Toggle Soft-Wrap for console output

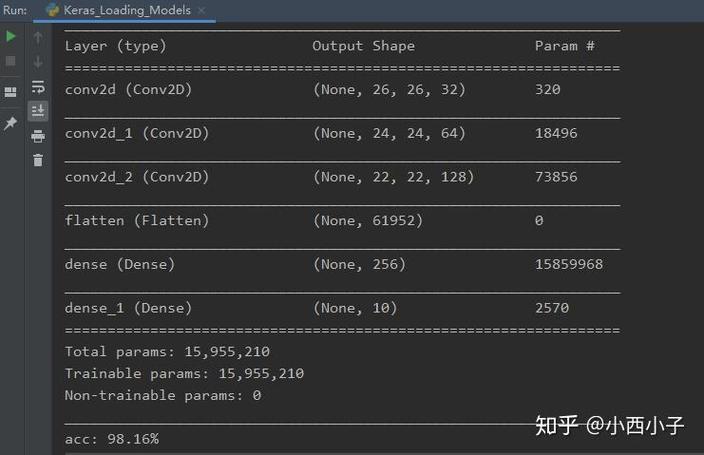pos(38,87)
